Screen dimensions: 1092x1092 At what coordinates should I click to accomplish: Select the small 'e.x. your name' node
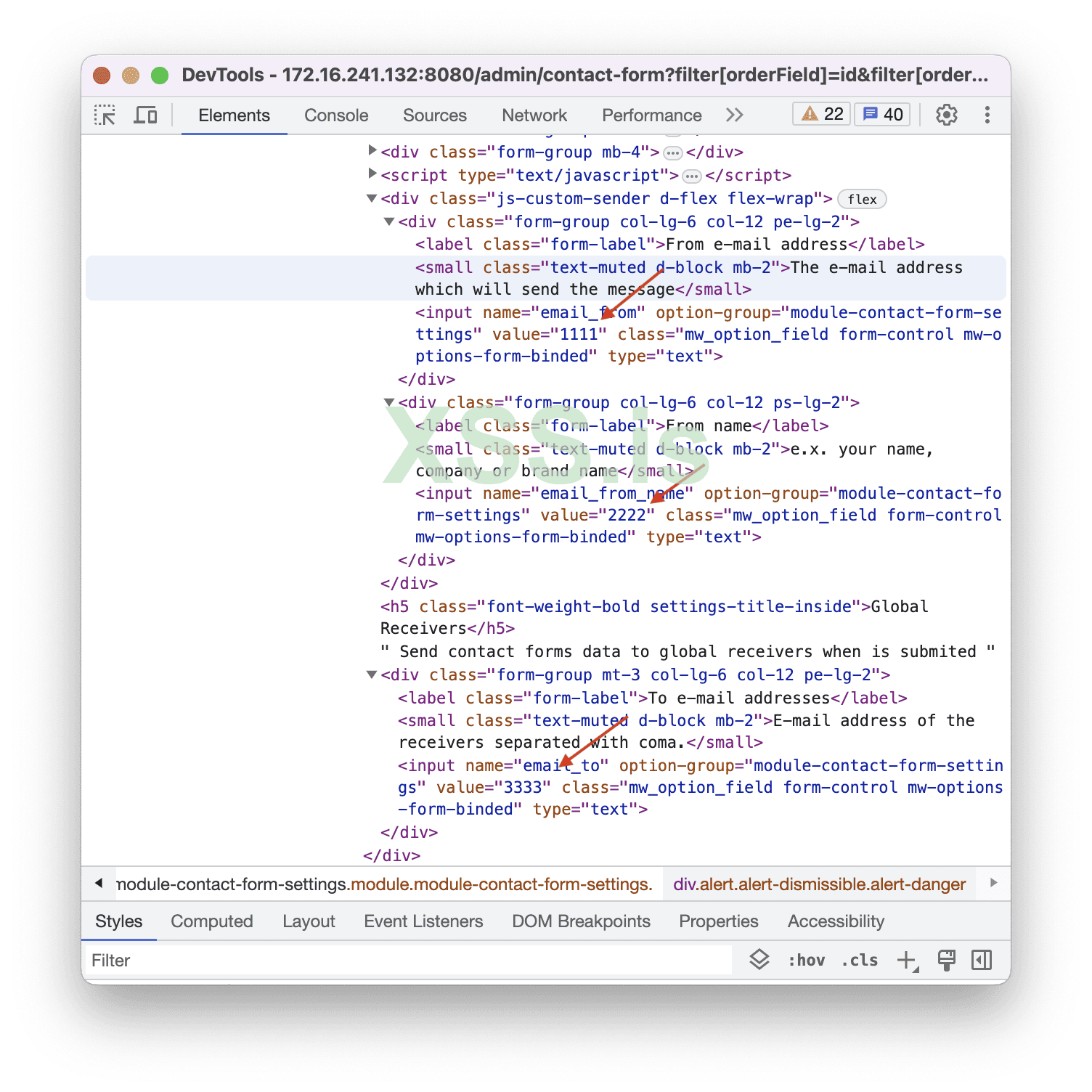[675, 460]
